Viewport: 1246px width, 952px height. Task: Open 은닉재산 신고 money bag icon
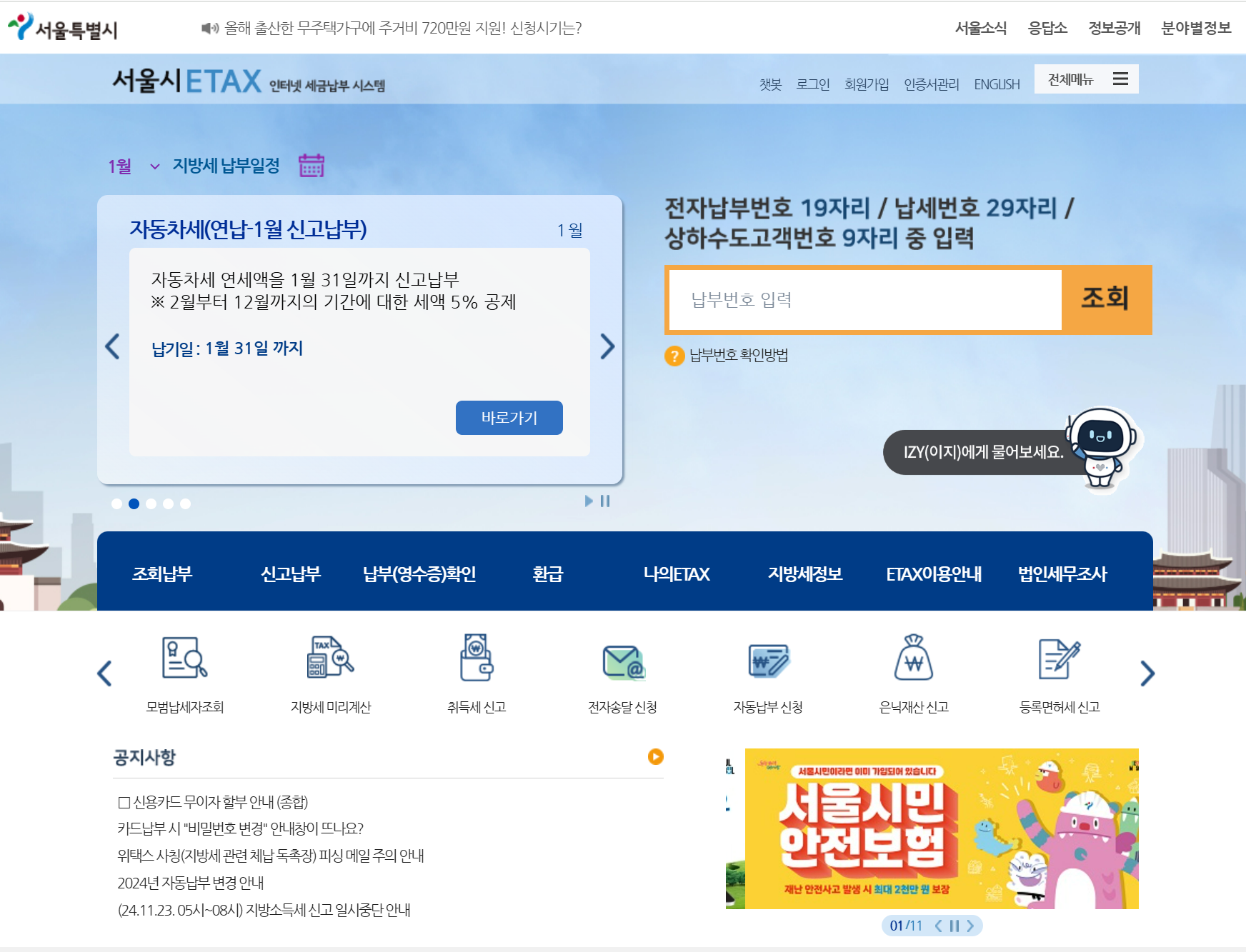[914, 657]
